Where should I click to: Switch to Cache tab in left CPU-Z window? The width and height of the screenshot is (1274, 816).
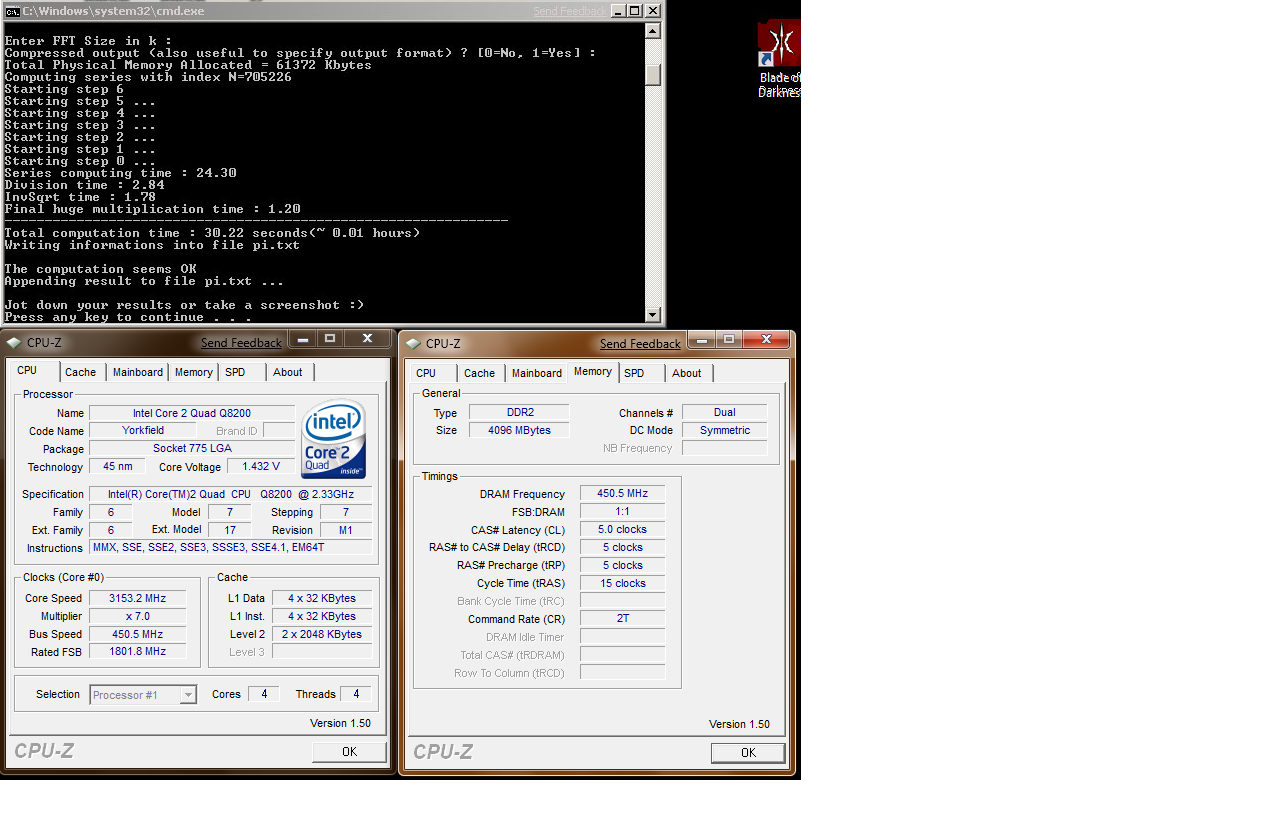point(81,372)
